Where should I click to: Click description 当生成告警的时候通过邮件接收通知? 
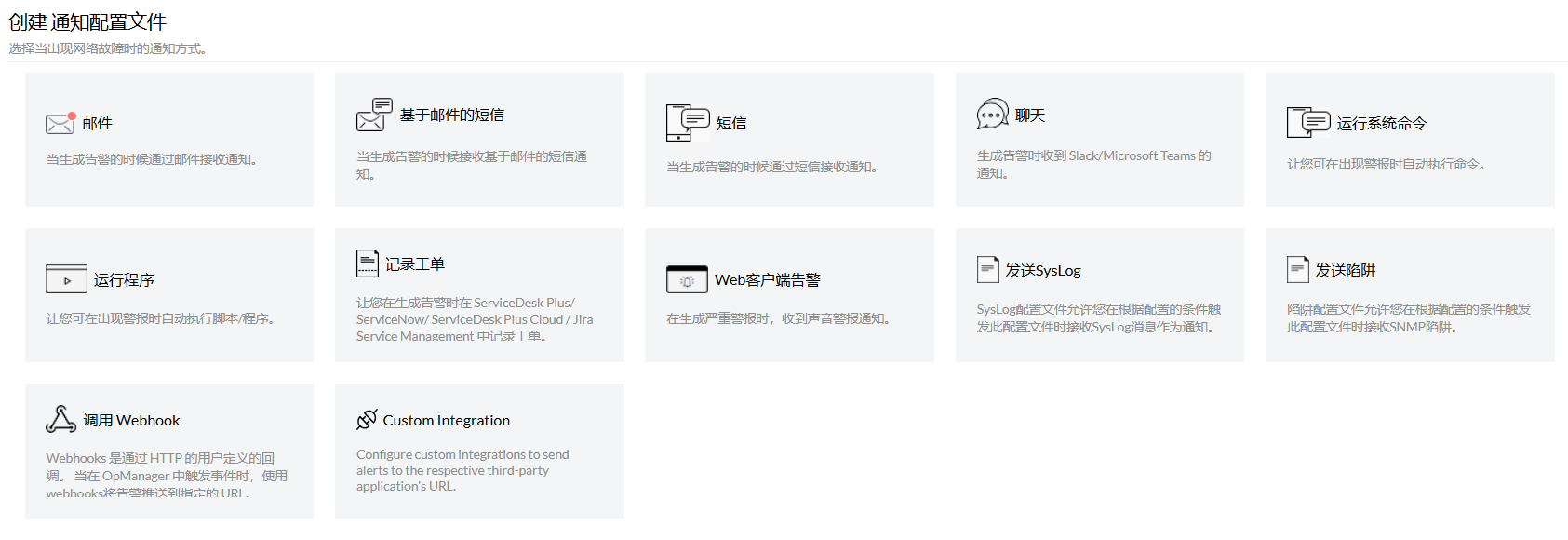click(x=152, y=159)
